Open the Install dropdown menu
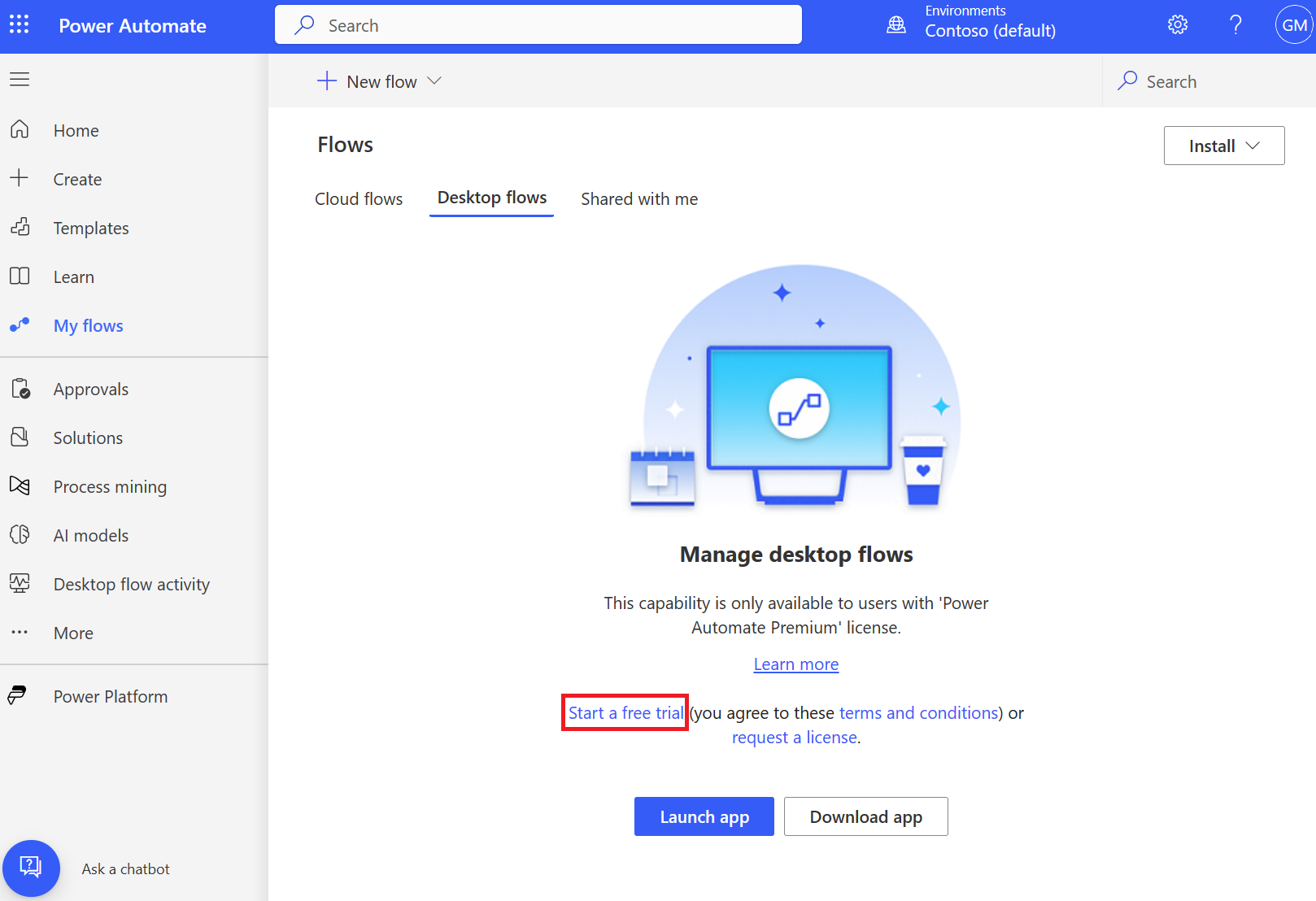 [1223, 146]
